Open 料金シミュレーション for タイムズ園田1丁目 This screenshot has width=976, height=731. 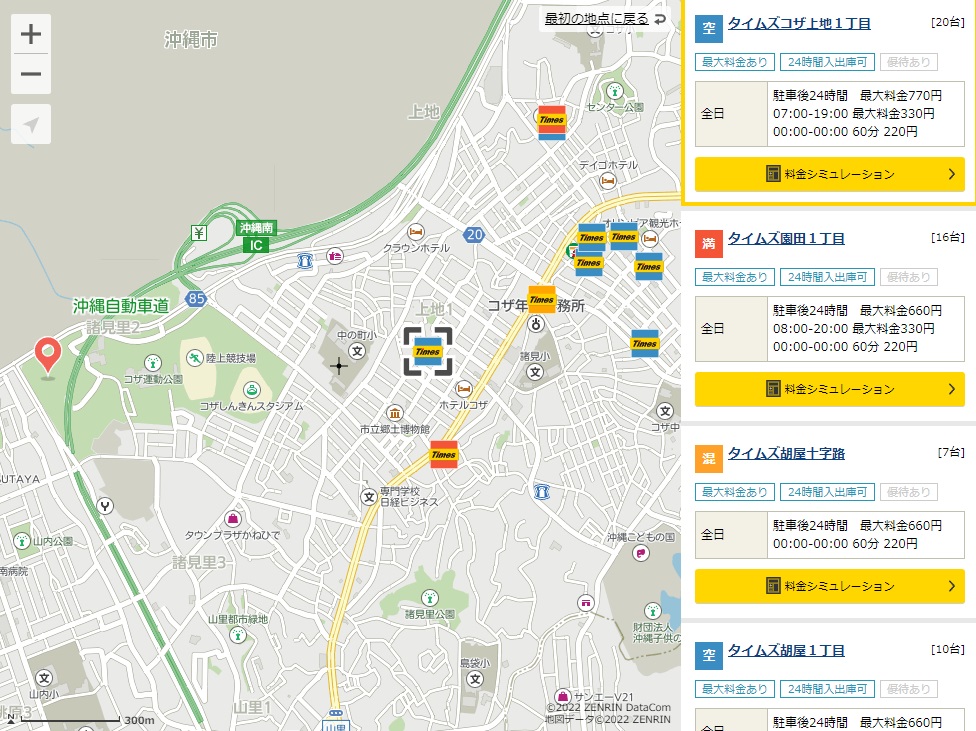pyautogui.click(x=830, y=389)
